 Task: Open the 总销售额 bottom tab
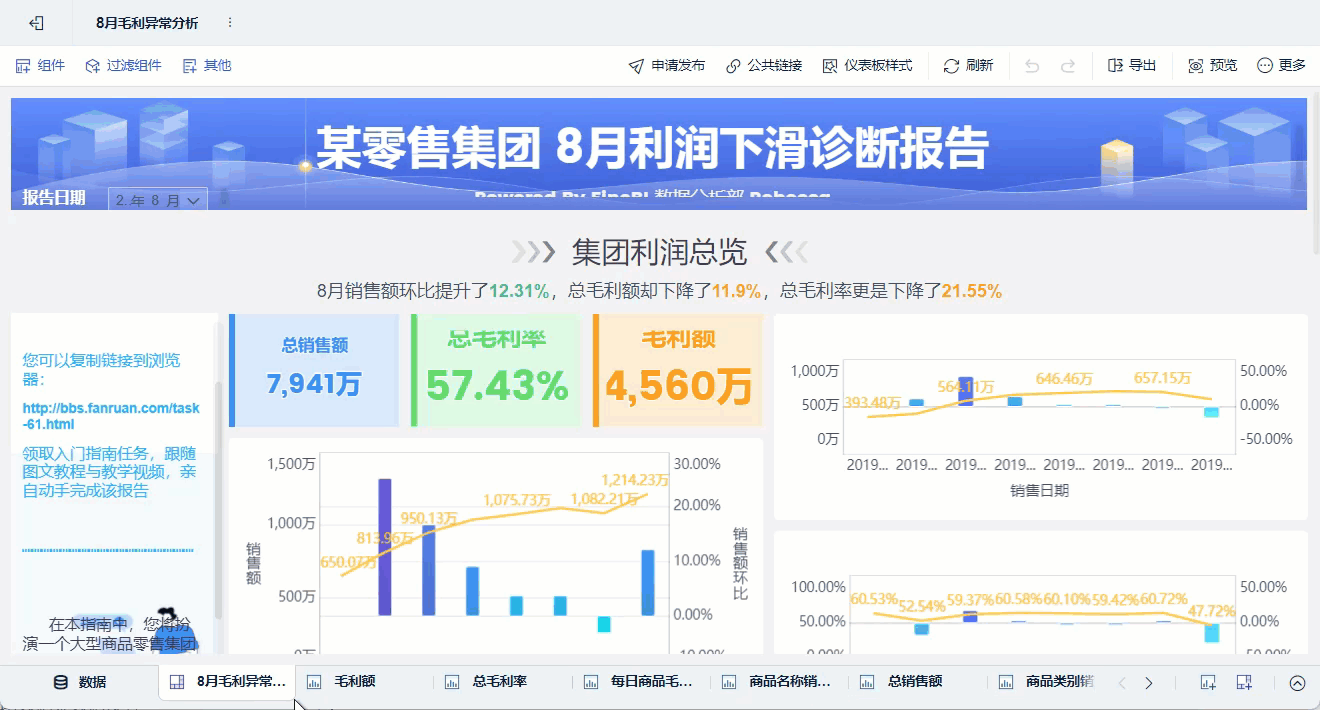903,682
